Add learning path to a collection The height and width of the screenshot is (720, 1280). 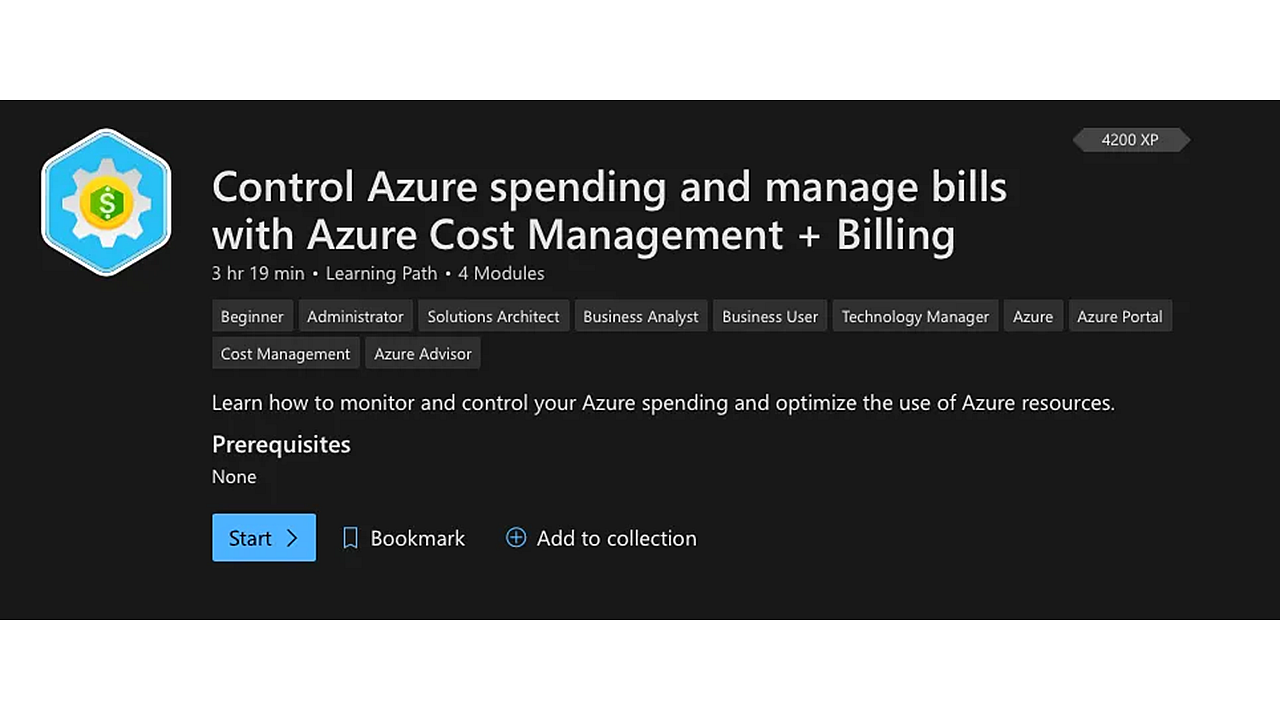(x=601, y=538)
